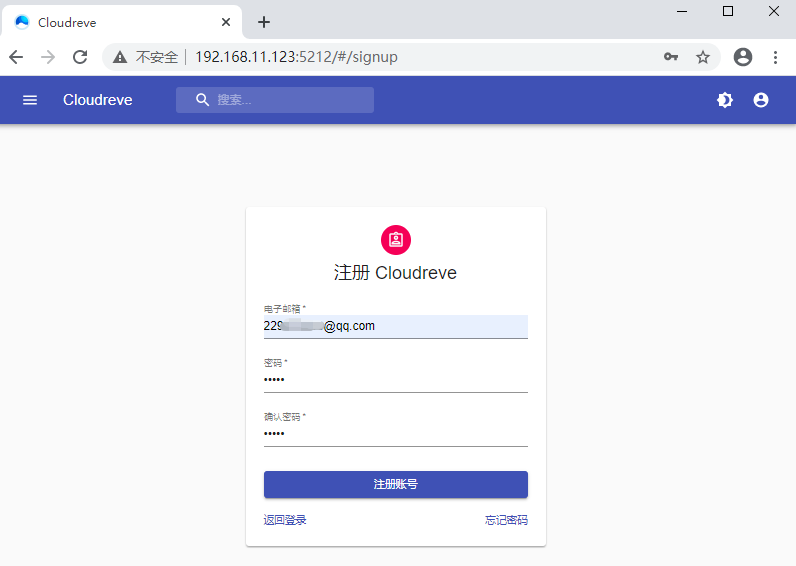Submit with the 注册账号 button

395,484
